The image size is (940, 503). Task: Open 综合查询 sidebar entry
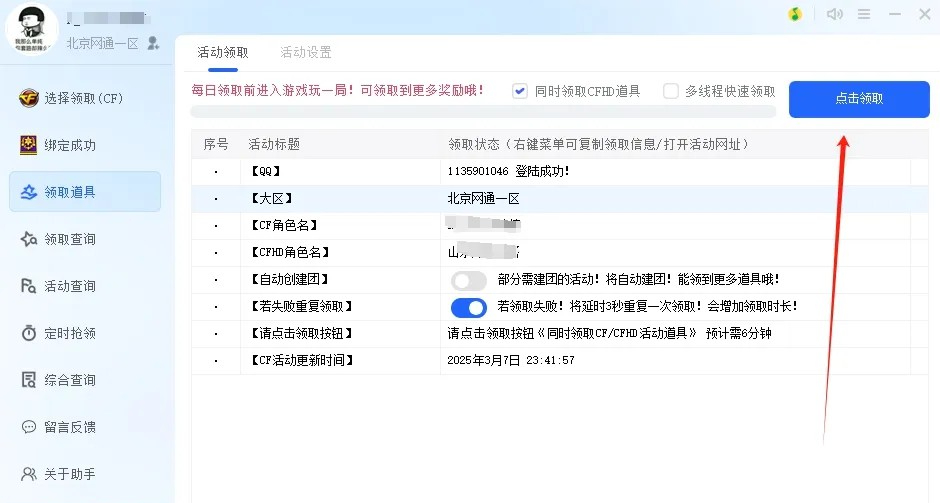pos(85,379)
